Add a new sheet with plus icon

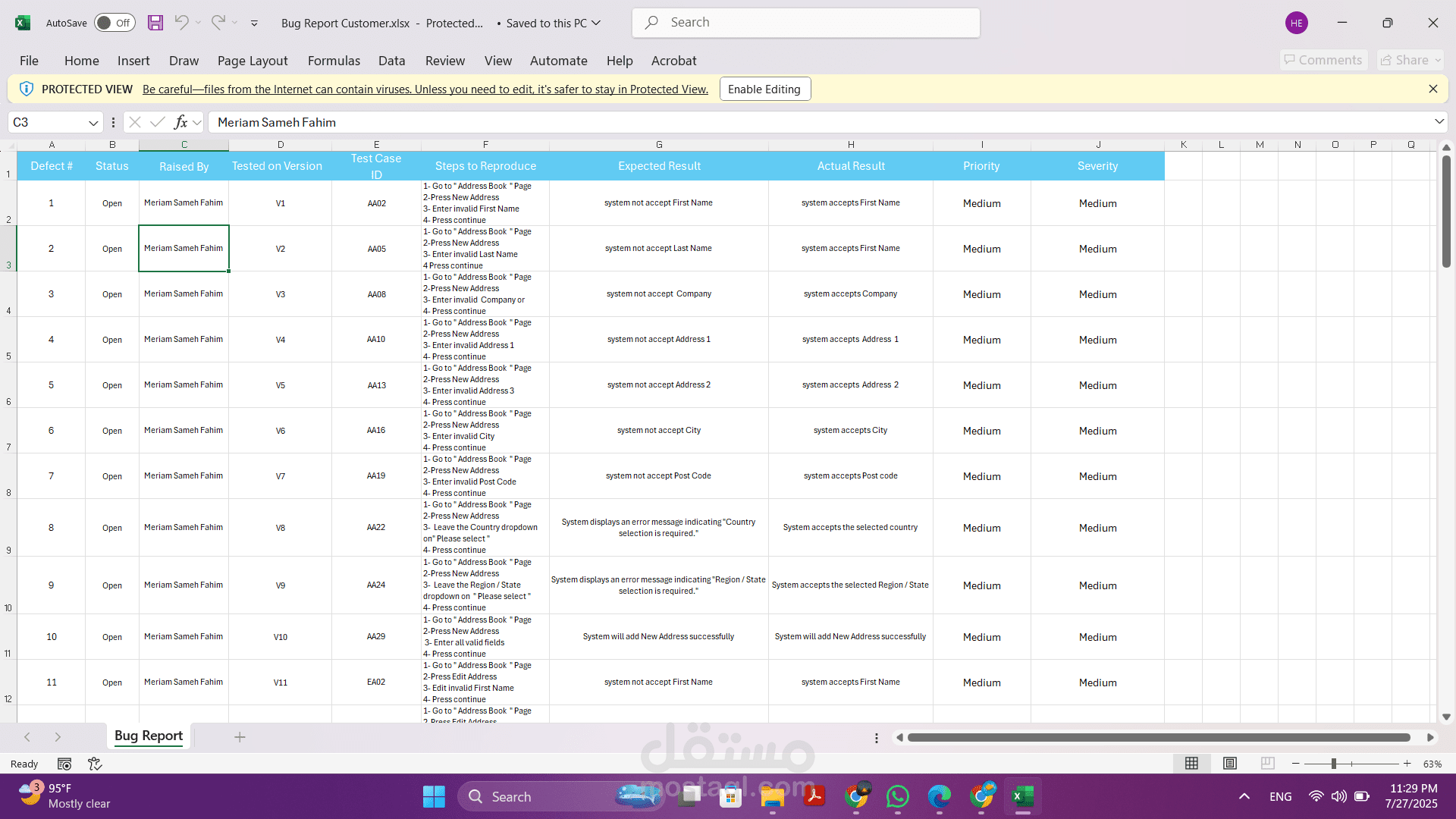pyautogui.click(x=240, y=737)
